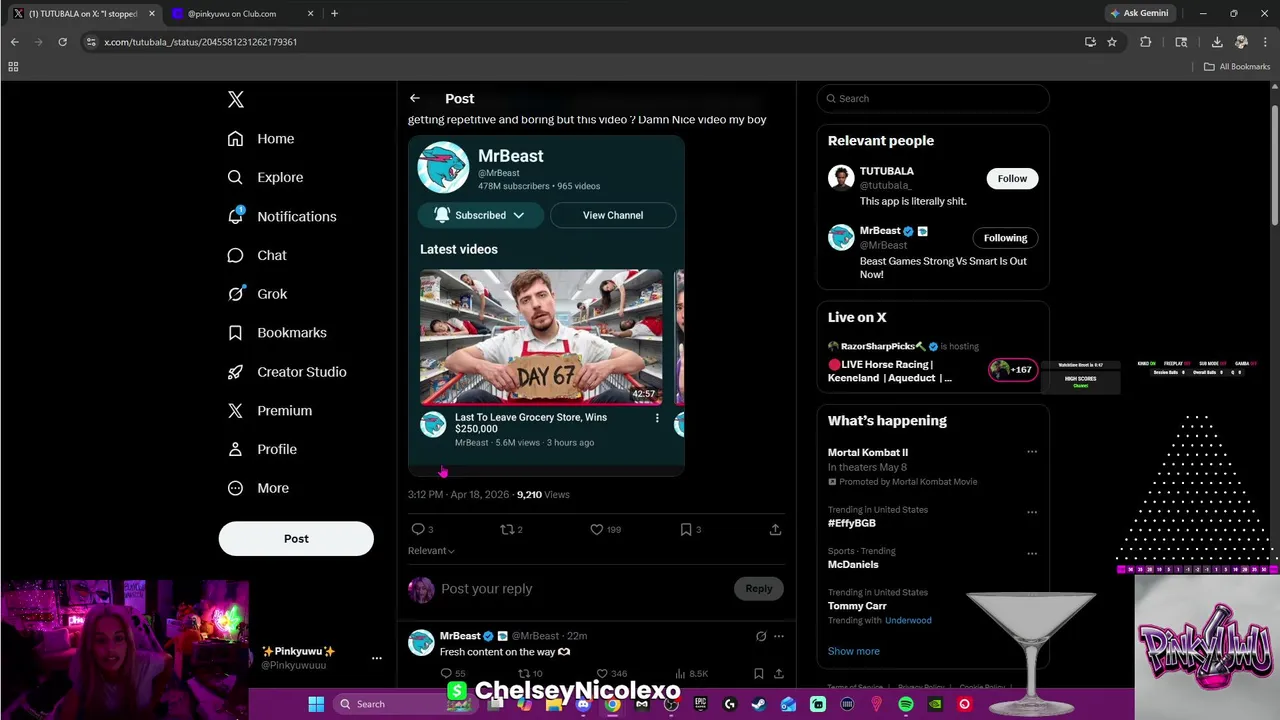
Task: Open the Chrome three-dot menu
Action: click(1265, 42)
